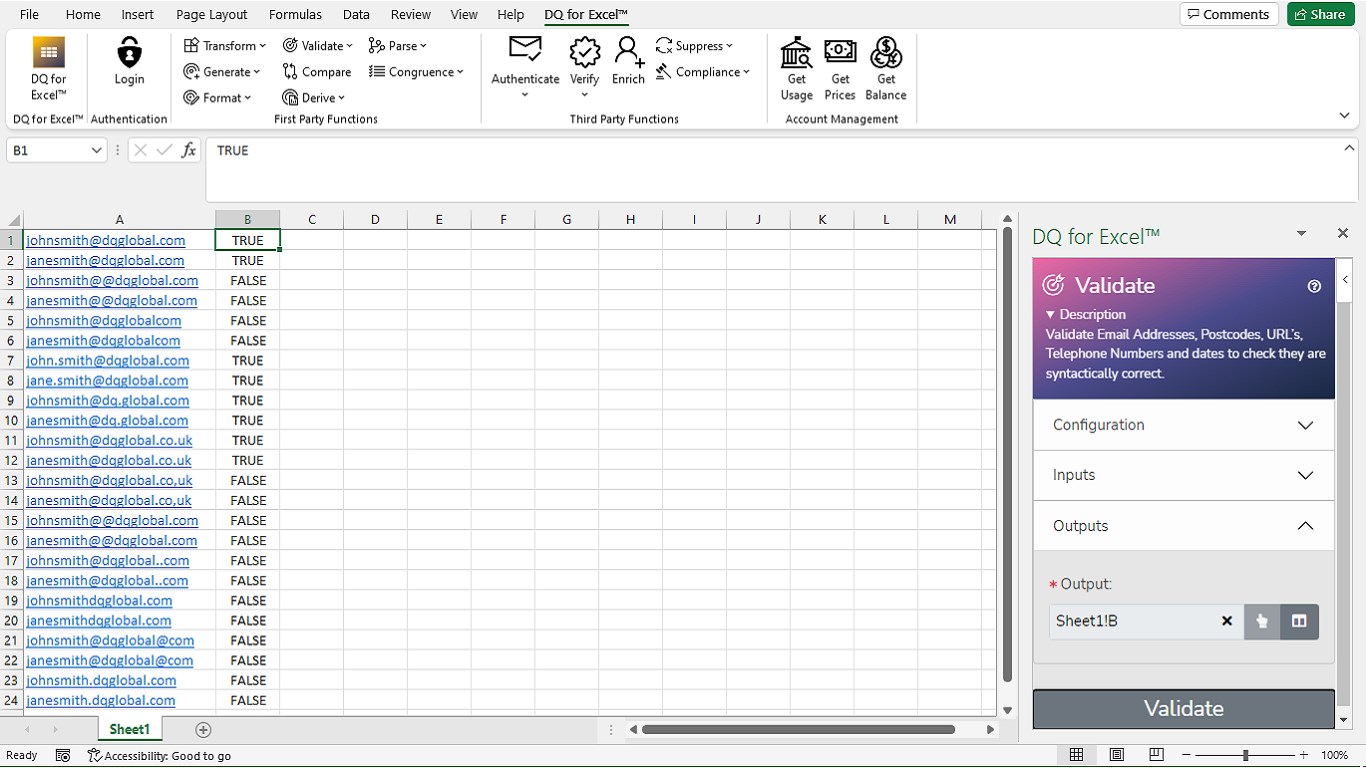
Task: Open the File menu
Action: [29, 14]
